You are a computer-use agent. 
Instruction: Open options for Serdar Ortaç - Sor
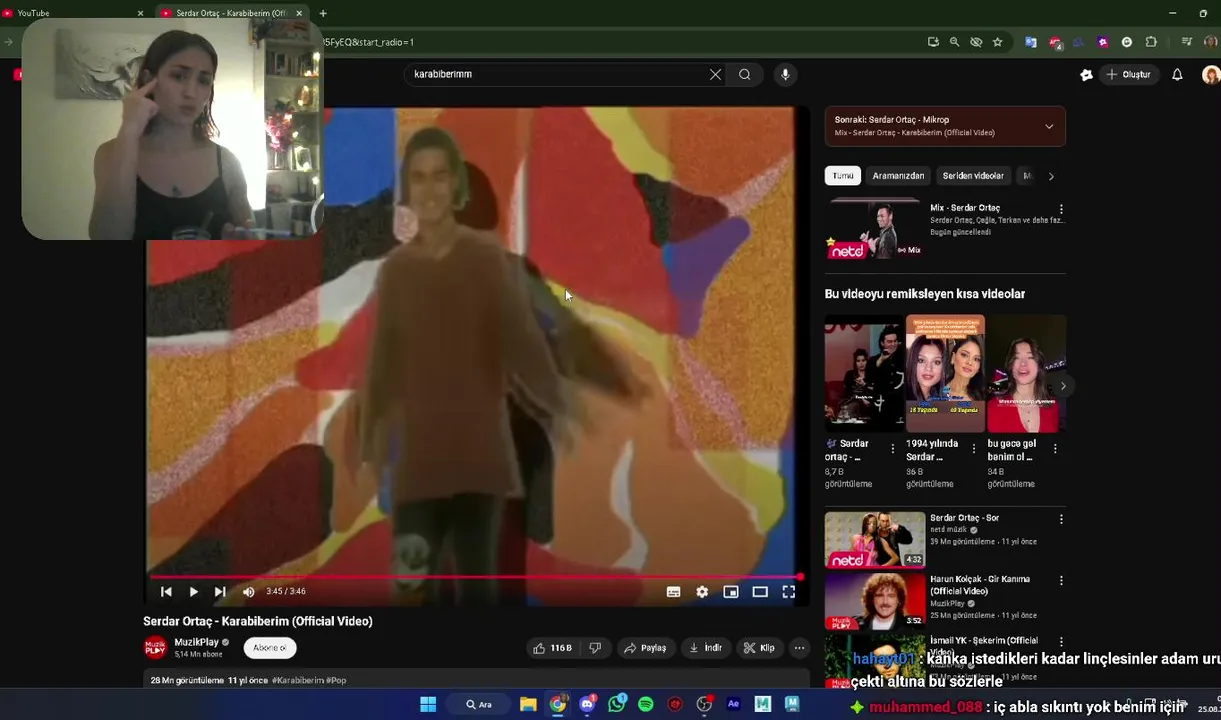coord(1061,519)
